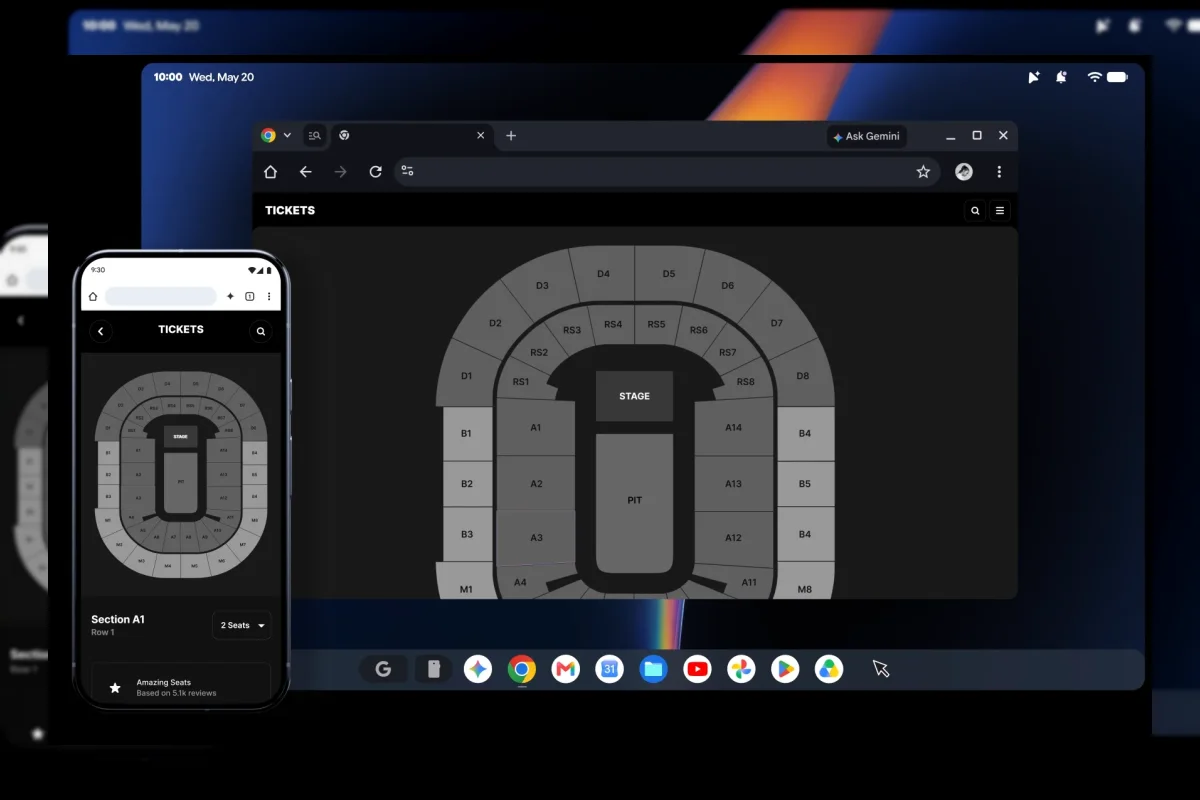Viewport: 1200px width, 800px height.
Task: Select section D2 on desktop seat map
Action: pyautogui.click(x=495, y=323)
